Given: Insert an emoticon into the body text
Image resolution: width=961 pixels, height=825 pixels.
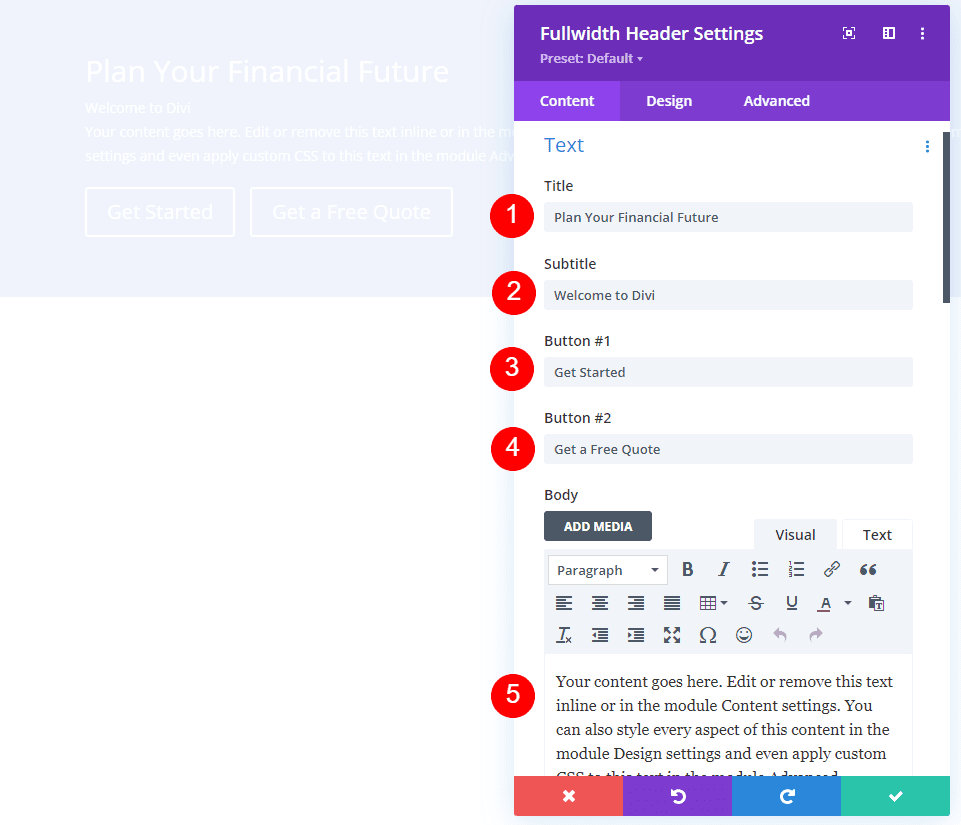Looking at the screenshot, I should pos(743,635).
